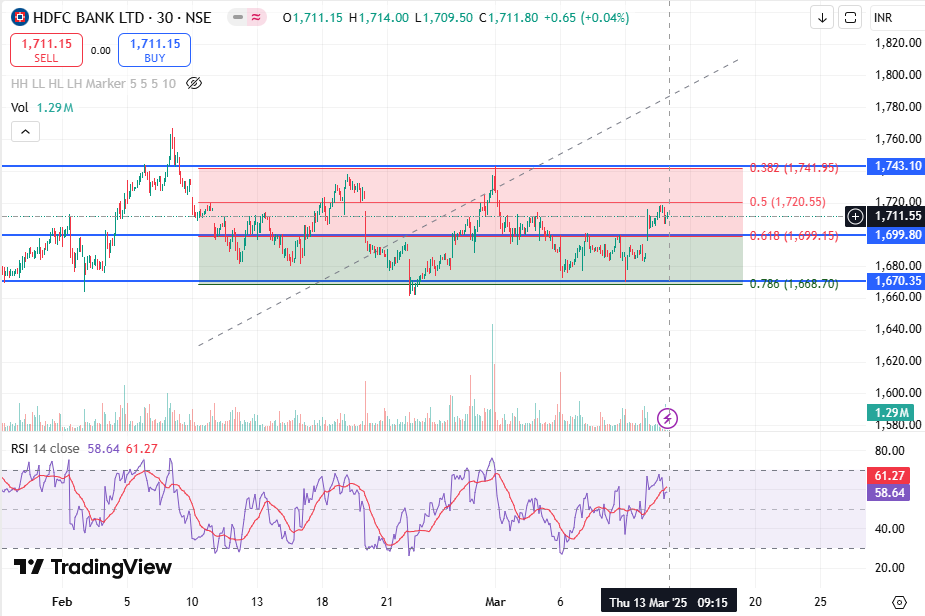Image resolution: width=925 pixels, height=616 pixels.
Task: Click the 1,670.35 horizontal line price label
Action: 896,281
